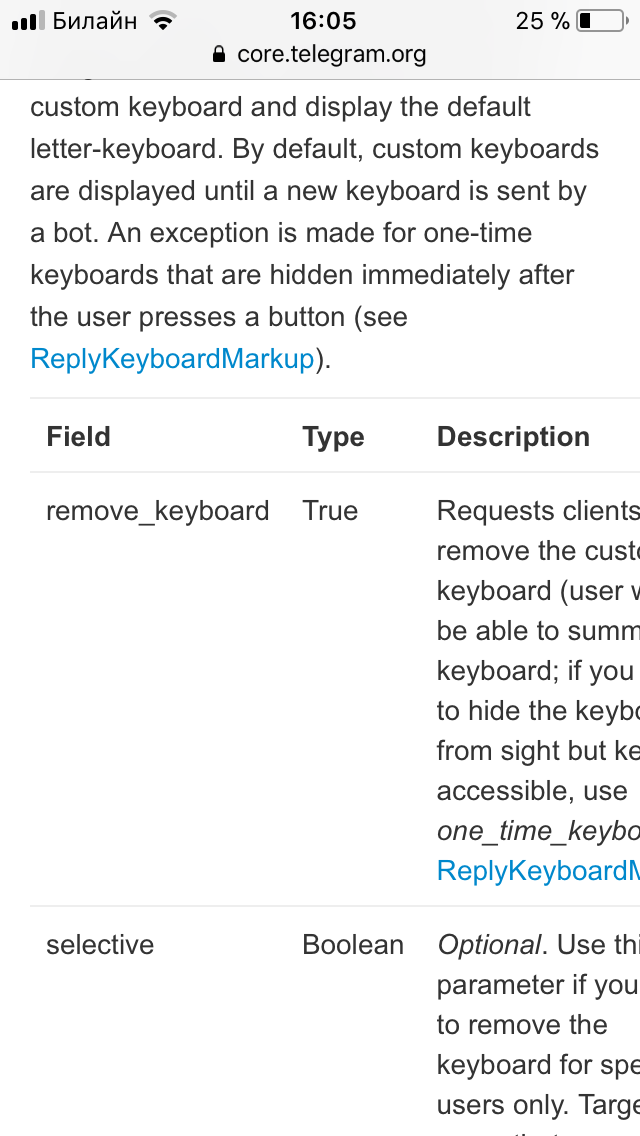The height and width of the screenshot is (1136, 640).
Task: Open the core.telegram.org address field
Action: pos(320,54)
